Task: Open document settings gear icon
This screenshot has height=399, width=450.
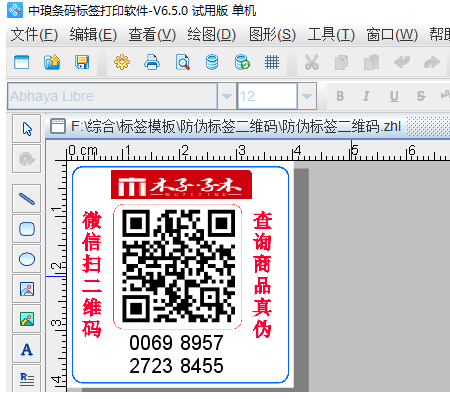Action: [x=122, y=62]
